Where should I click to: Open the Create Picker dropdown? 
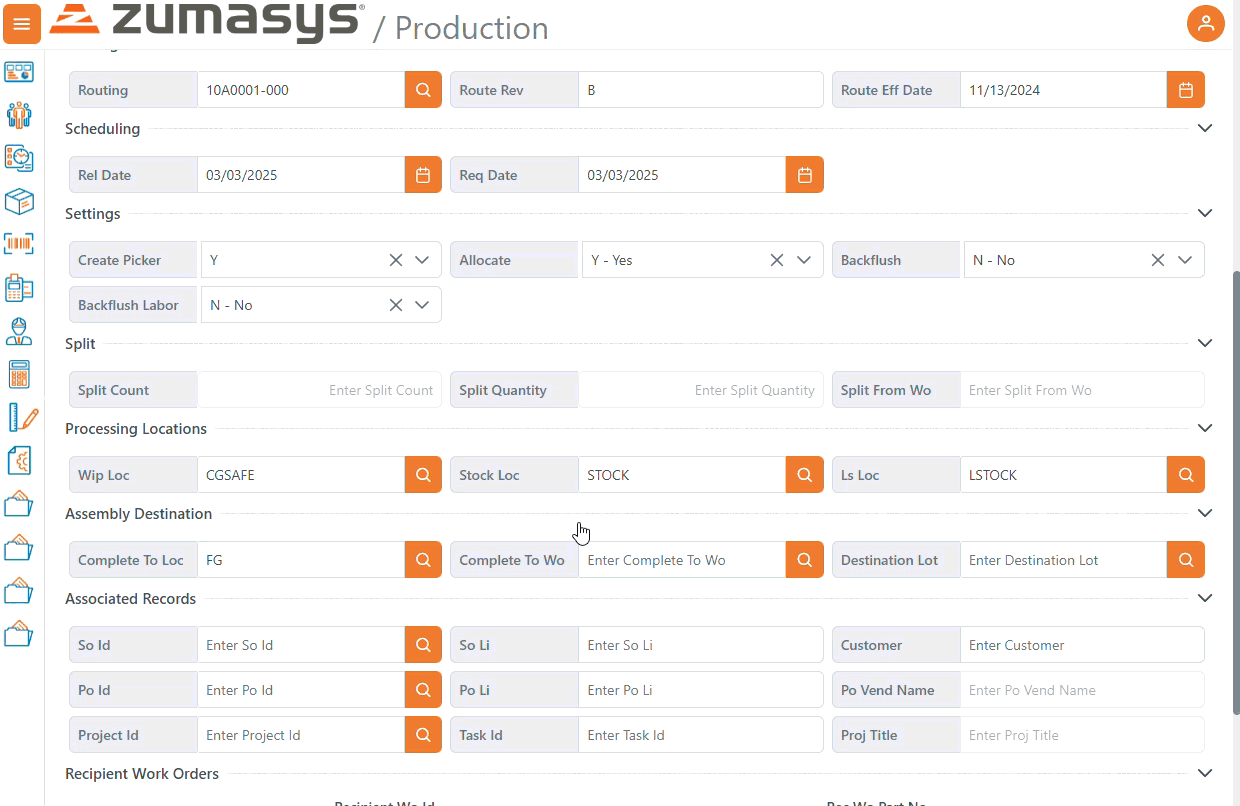coord(421,260)
